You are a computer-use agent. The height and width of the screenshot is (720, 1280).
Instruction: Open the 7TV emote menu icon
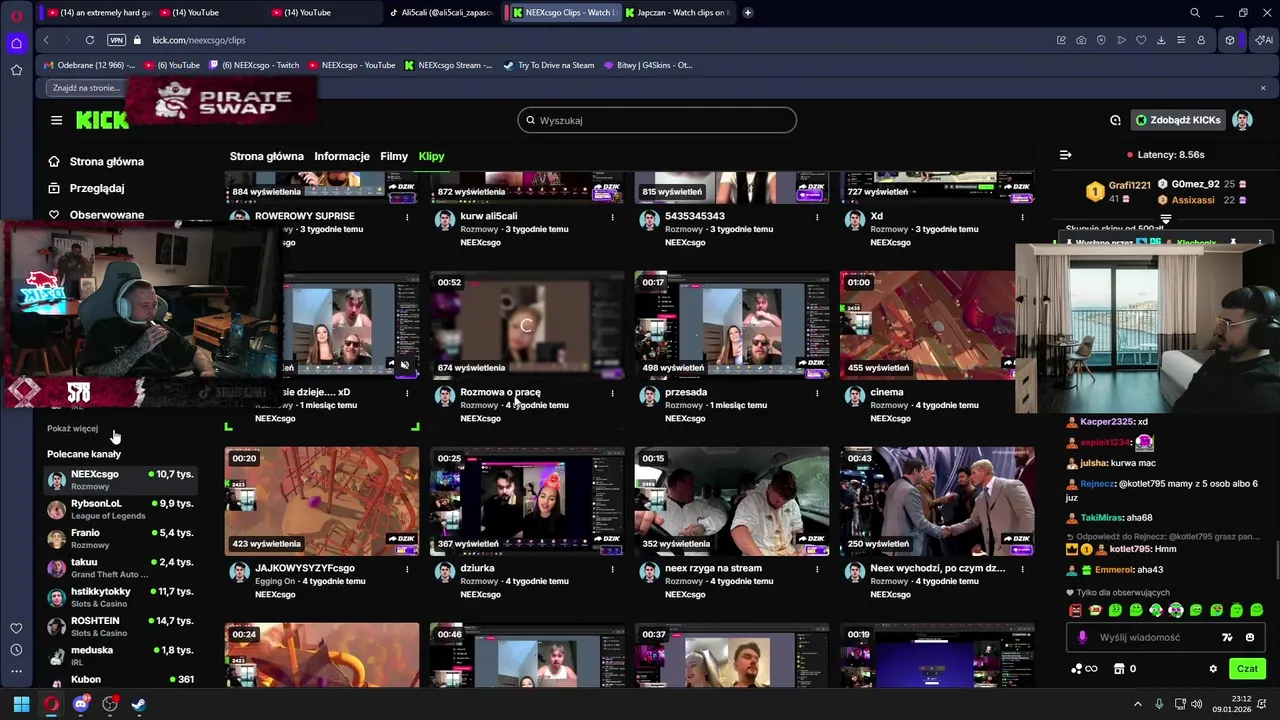tap(1227, 637)
